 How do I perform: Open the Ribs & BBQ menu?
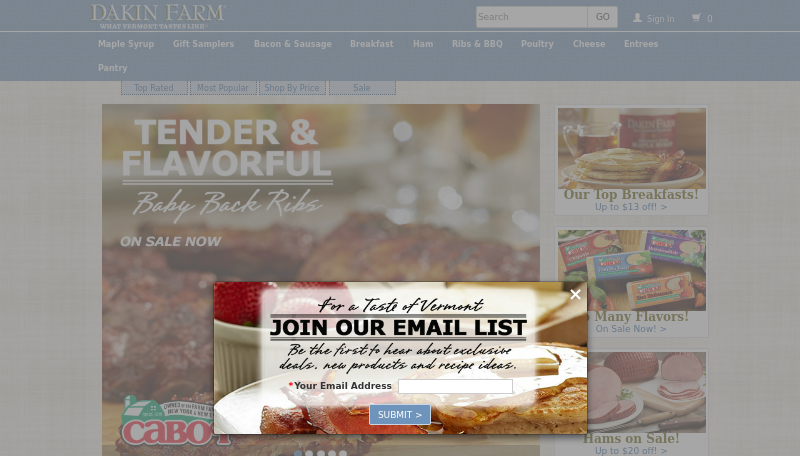[477, 44]
